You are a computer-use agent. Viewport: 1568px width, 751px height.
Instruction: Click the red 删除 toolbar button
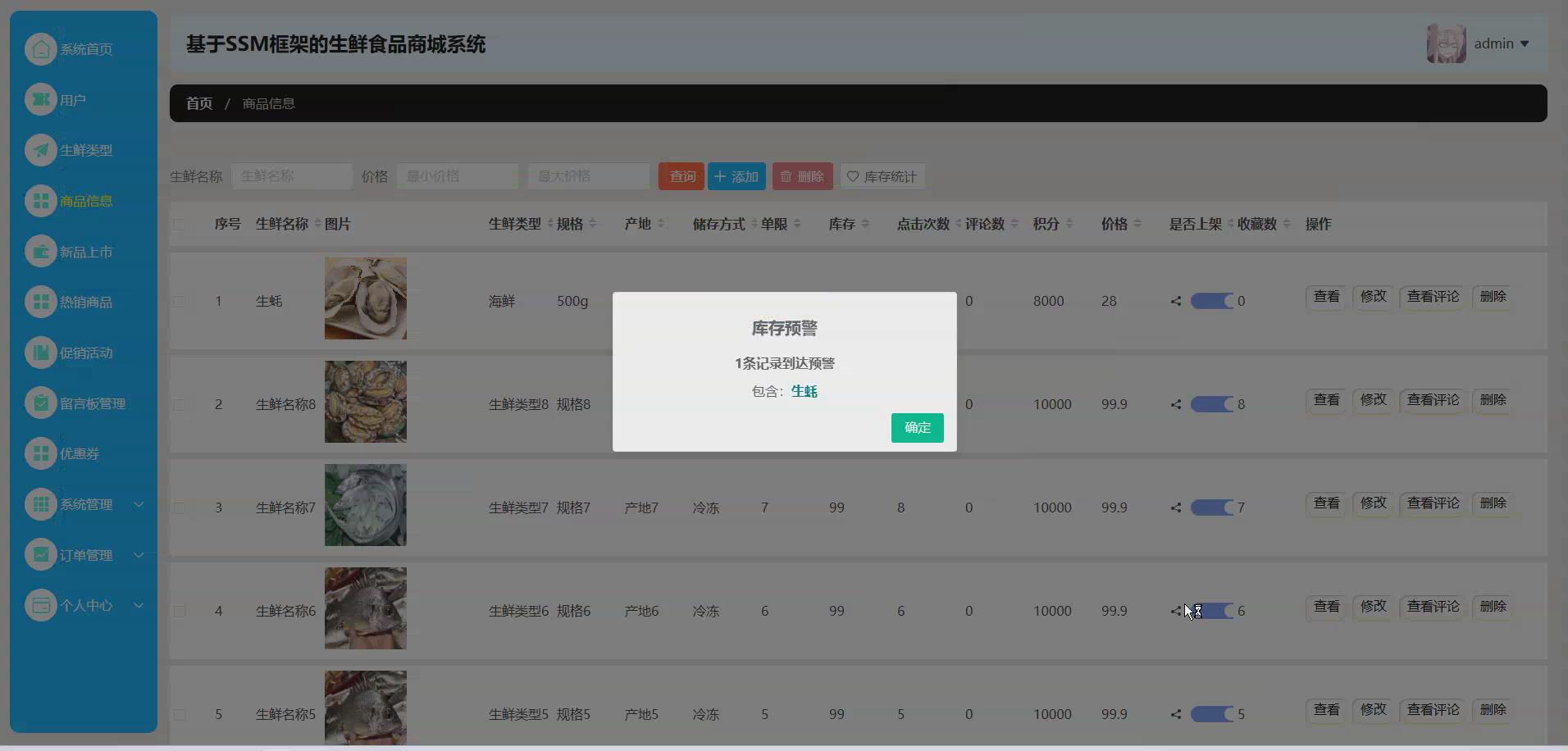(802, 176)
